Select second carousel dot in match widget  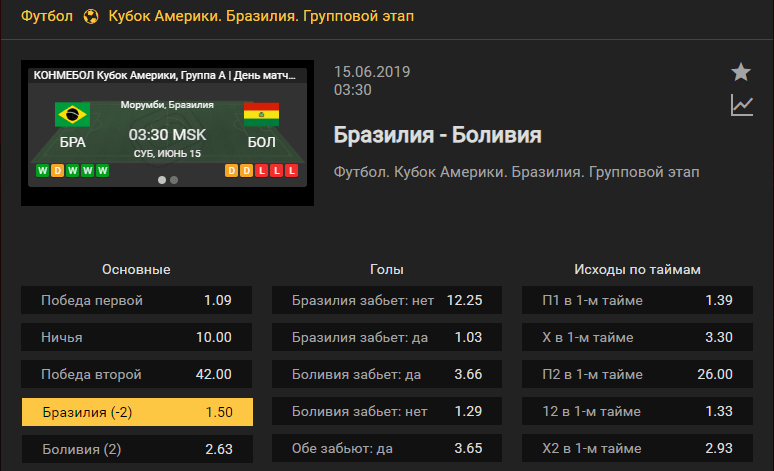pos(174,180)
